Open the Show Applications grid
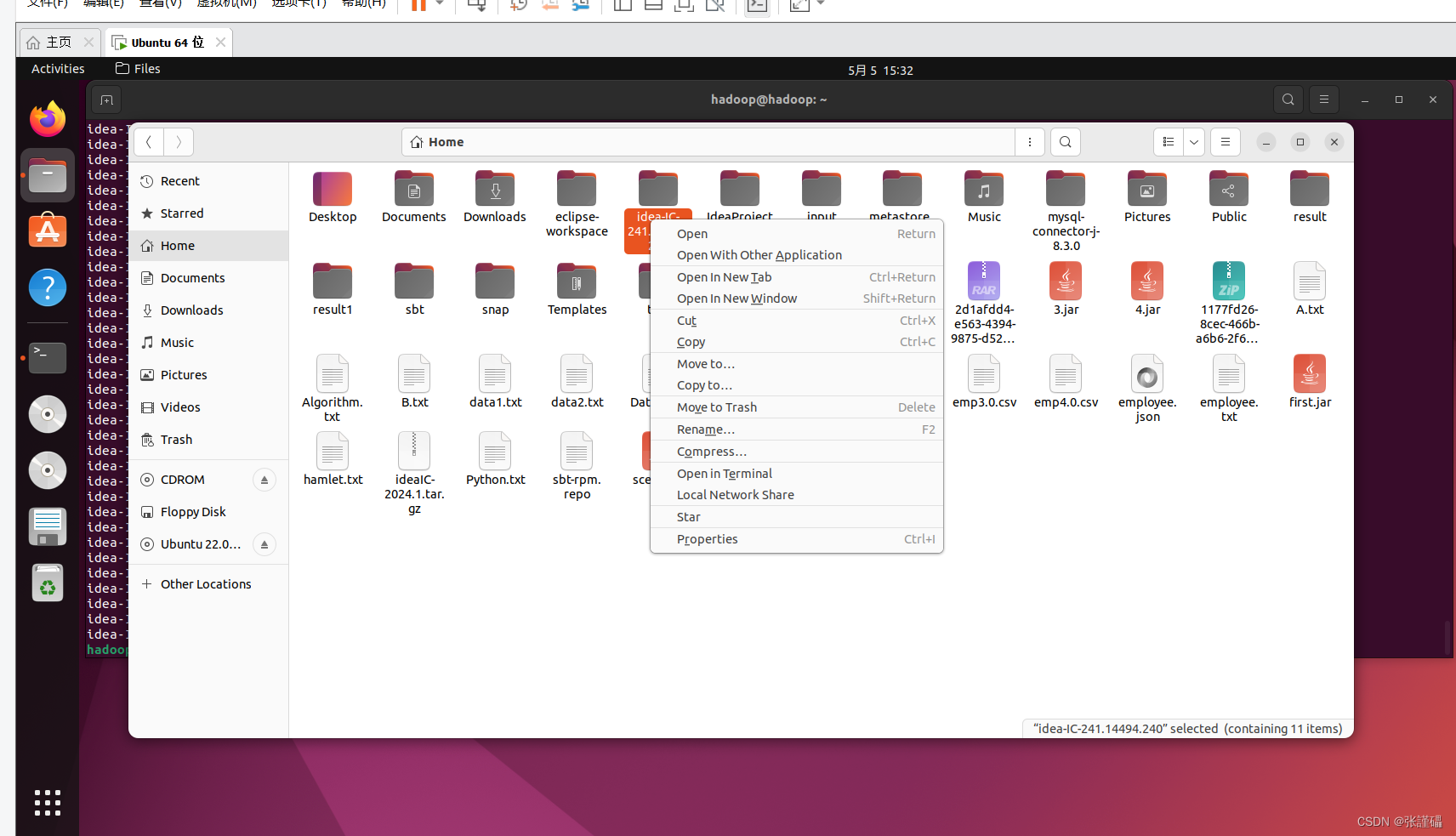 [x=47, y=802]
